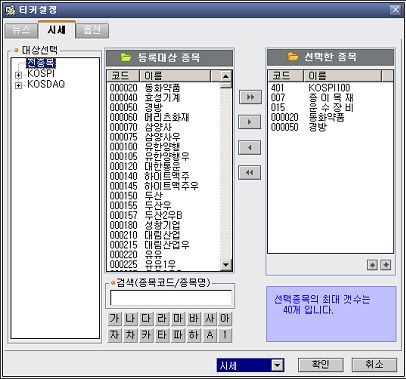Select 000070 삼양사 in the available list
406x379 pixels.
pyautogui.click(x=163, y=127)
